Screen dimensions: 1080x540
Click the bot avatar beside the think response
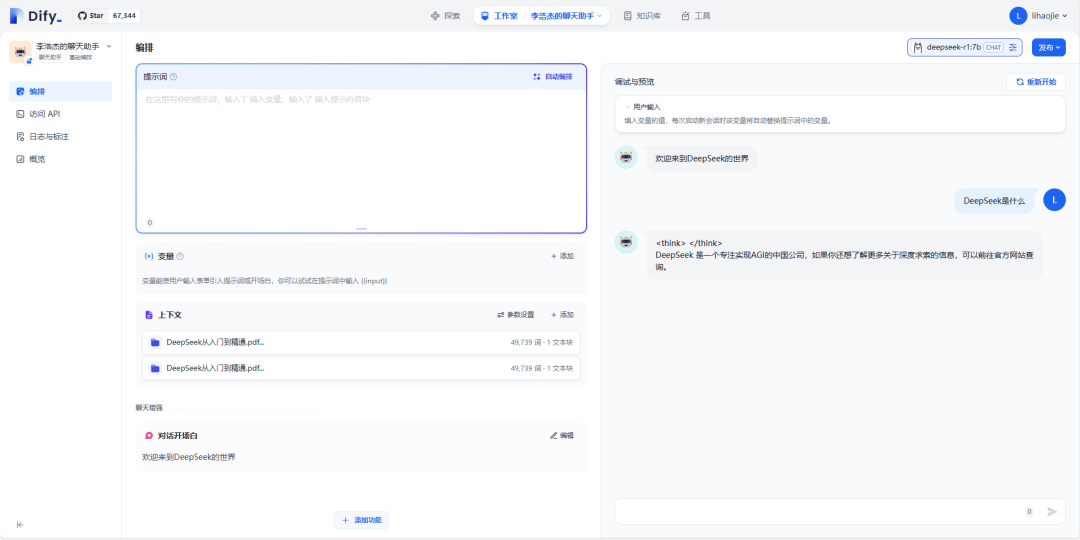[625, 242]
